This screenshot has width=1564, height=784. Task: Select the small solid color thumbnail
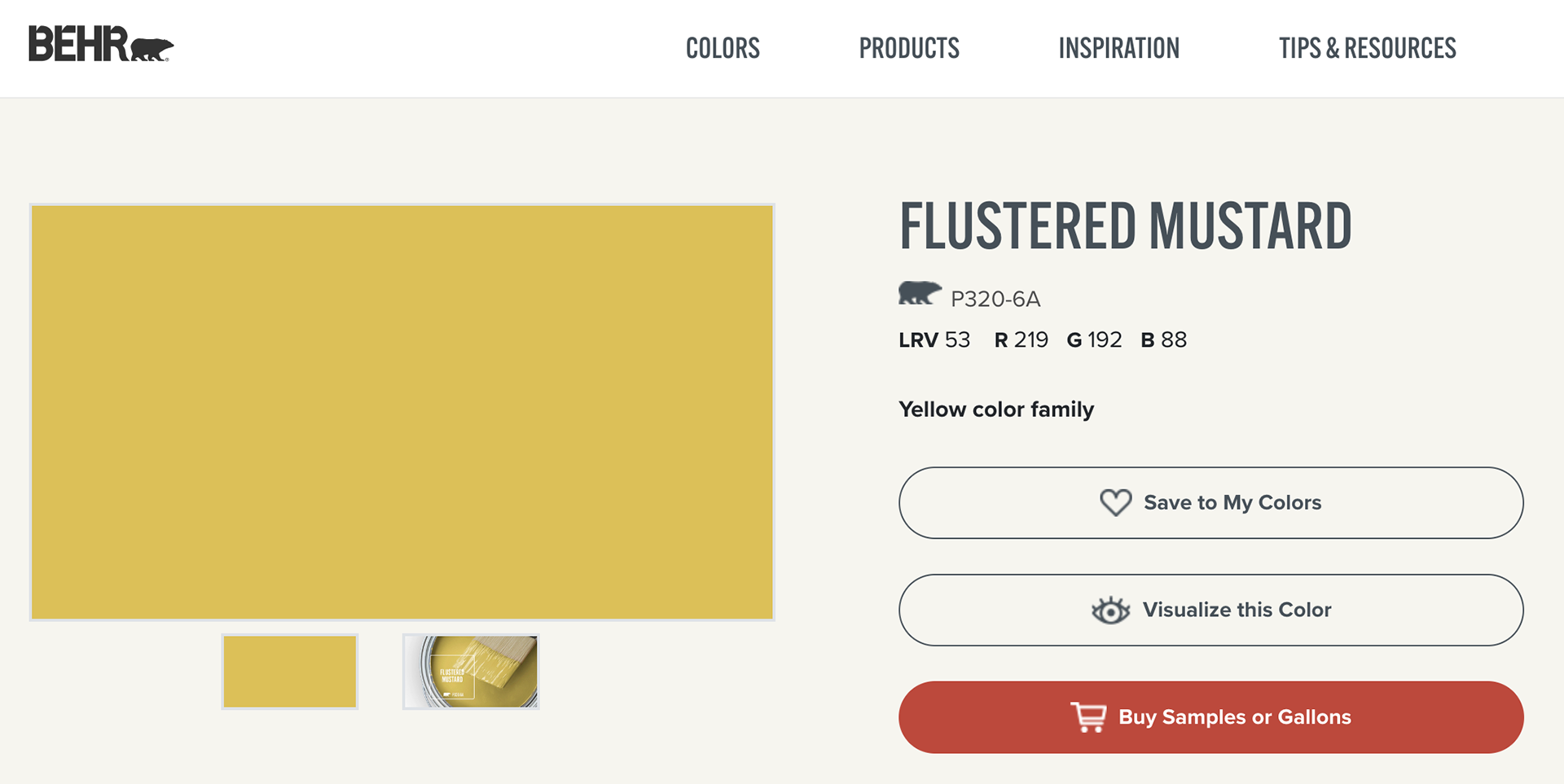pyautogui.click(x=290, y=672)
